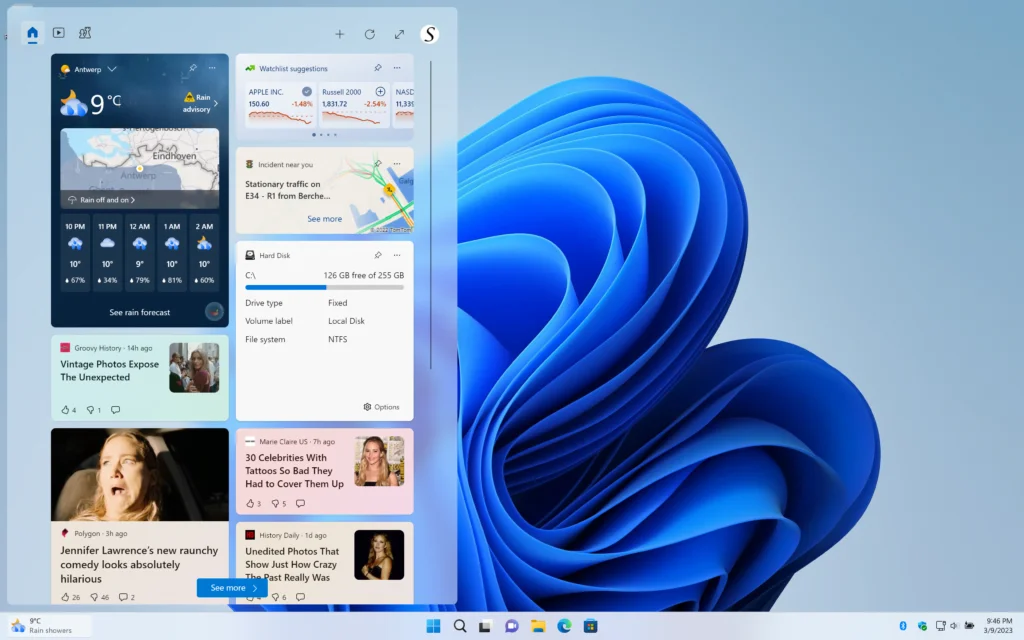1024x640 pixels.
Task: Open Hard Disk widget more options
Action: coord(397,255)
